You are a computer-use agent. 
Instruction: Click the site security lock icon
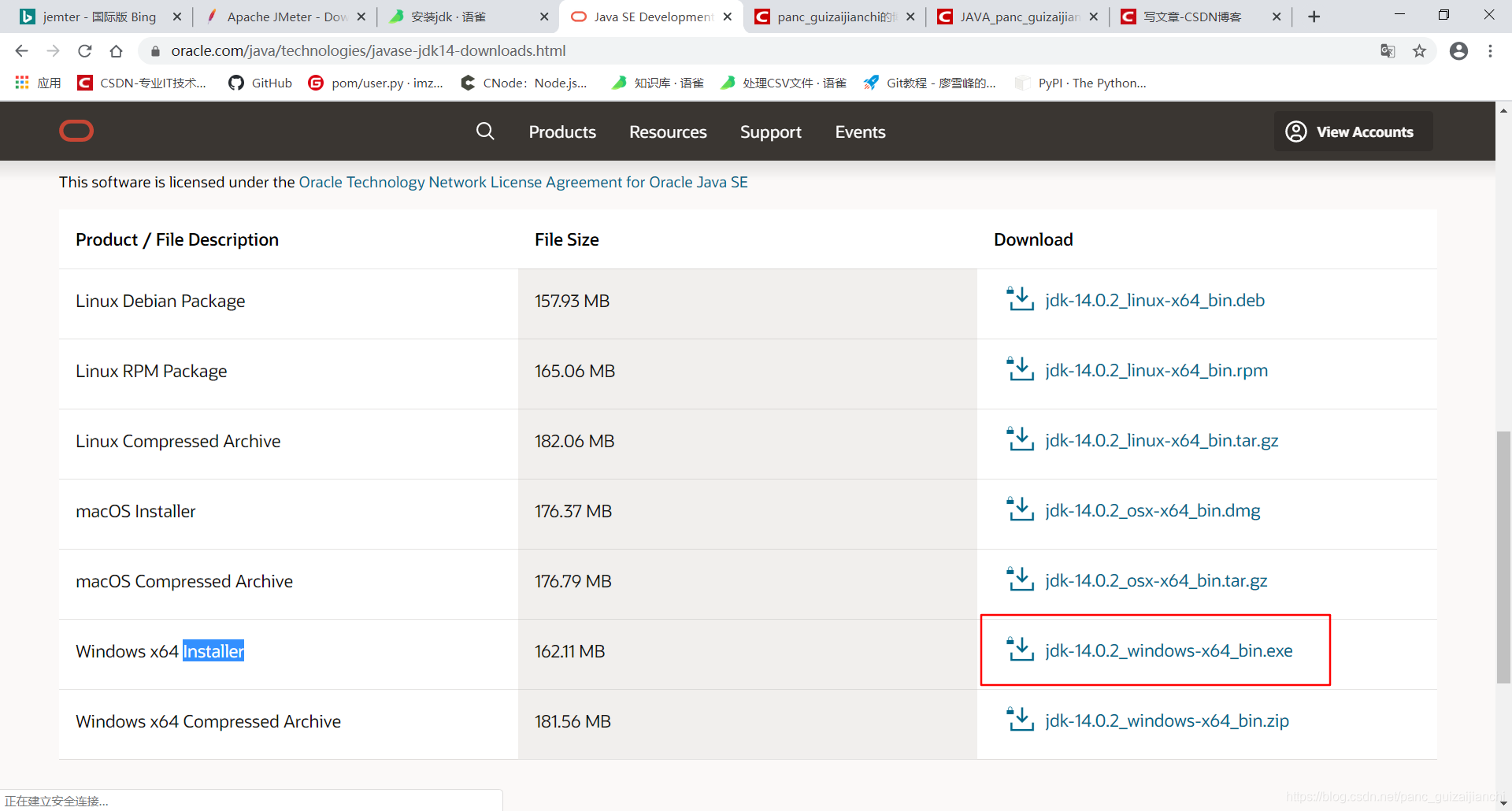pos(155,51)
